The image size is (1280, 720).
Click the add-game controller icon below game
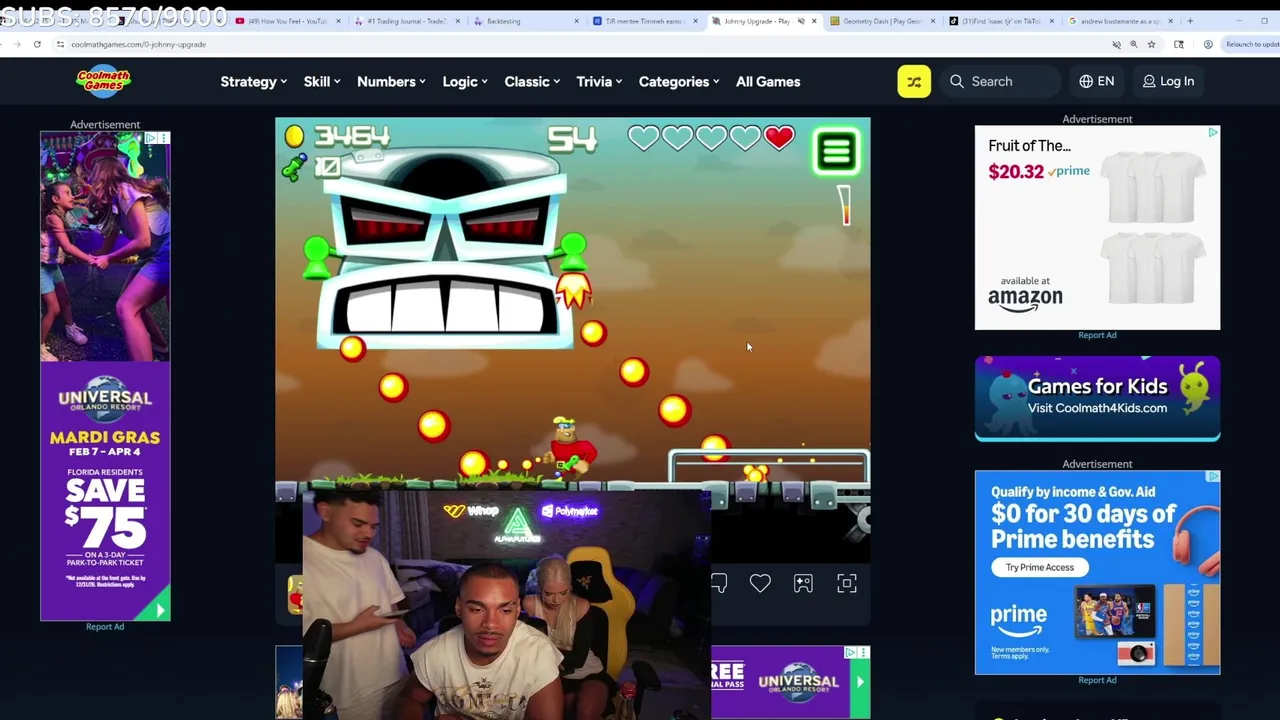click(x=803, y=583)
